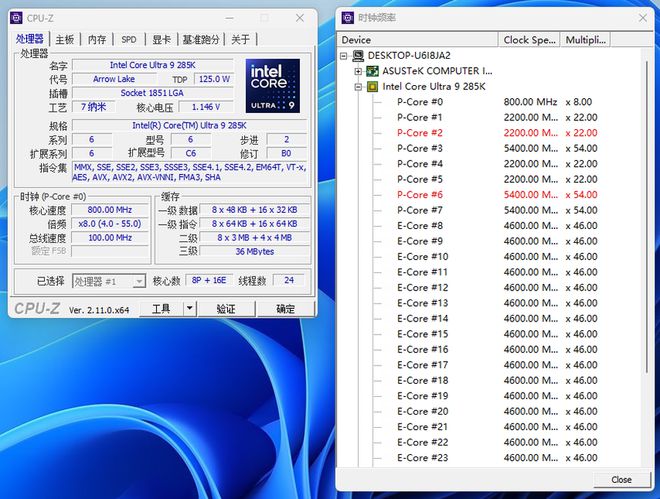Select the red P-Core #6 row
The image size is (660, 499).
[x=497, y=195]
